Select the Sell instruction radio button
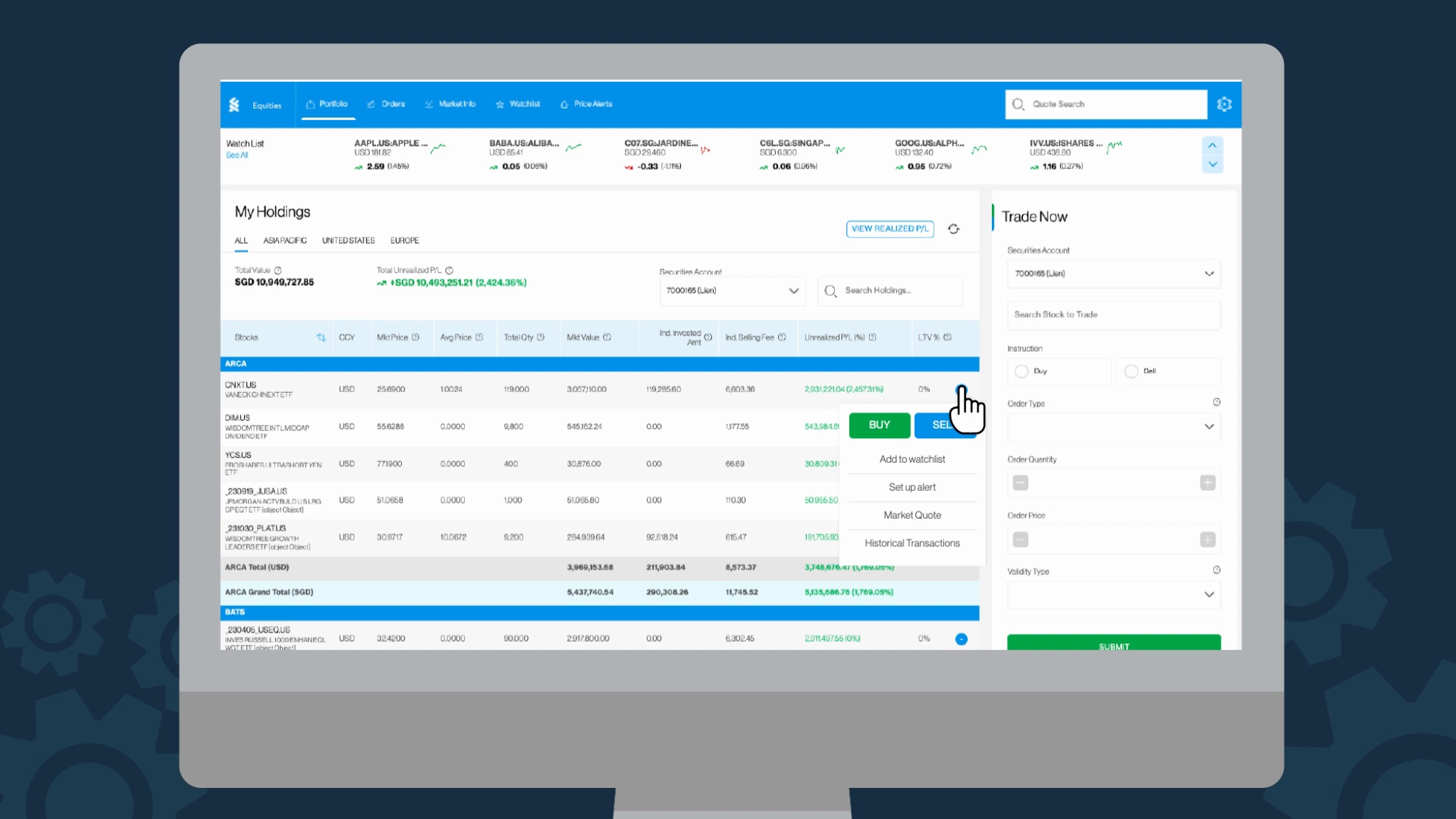1456x819 pixels. [1131, 372]
